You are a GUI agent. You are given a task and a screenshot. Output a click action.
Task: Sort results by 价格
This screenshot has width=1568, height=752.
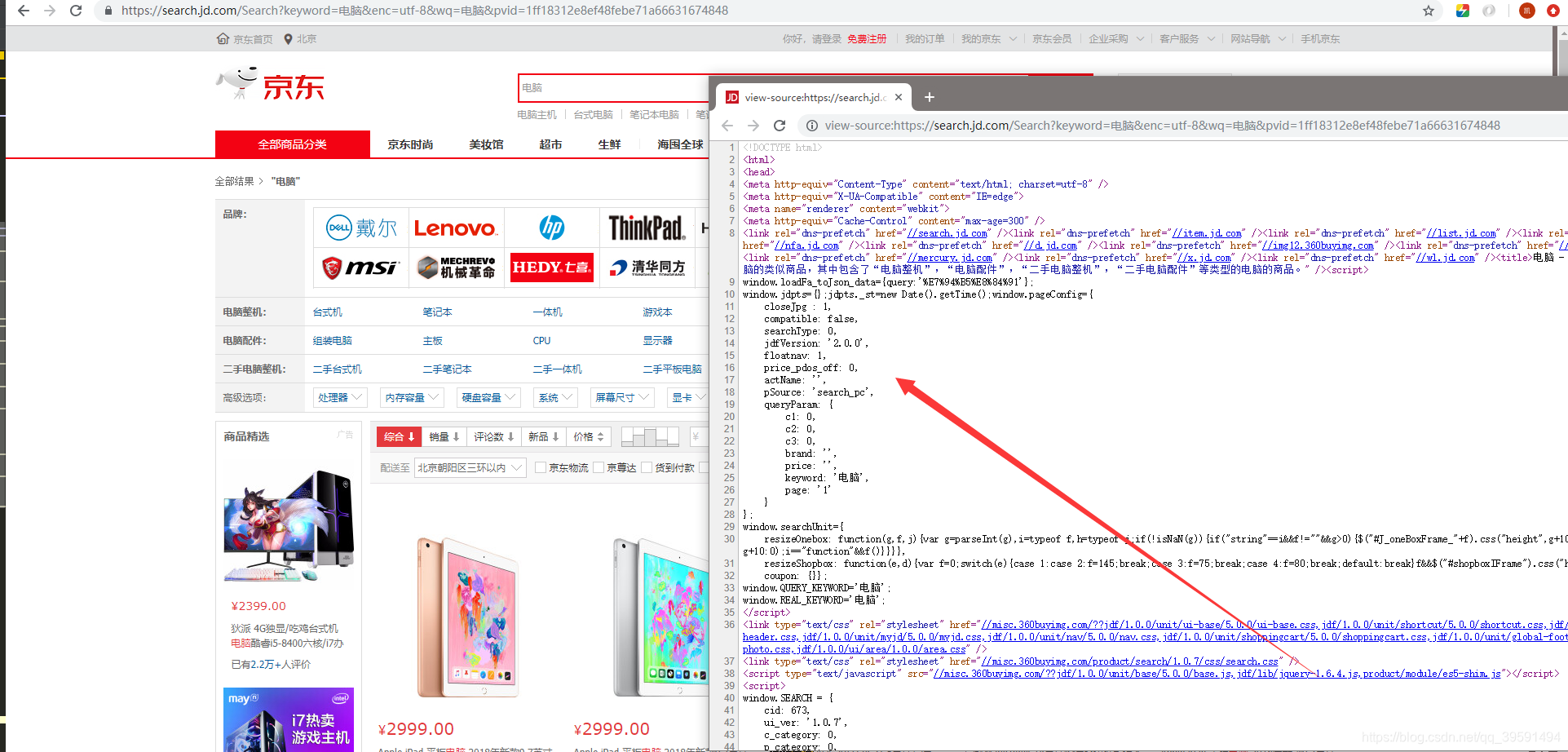tap(589, 437)
